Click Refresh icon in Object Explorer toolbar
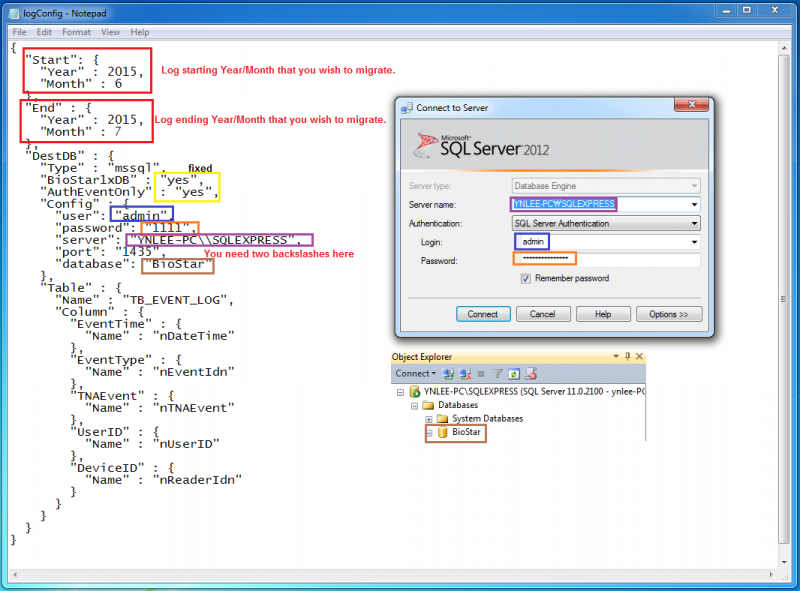Viewport: 800px width, 591px height. (x=514, y=374)
